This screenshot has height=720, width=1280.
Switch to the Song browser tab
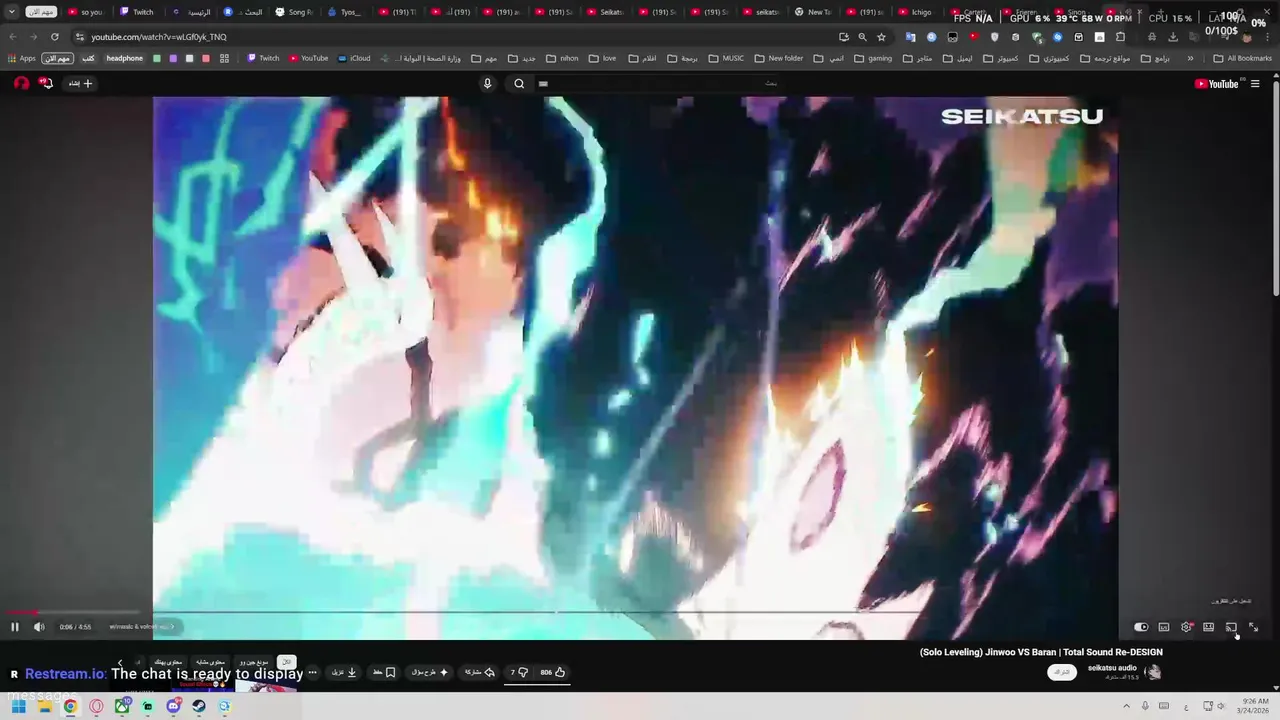click(294, 12)
